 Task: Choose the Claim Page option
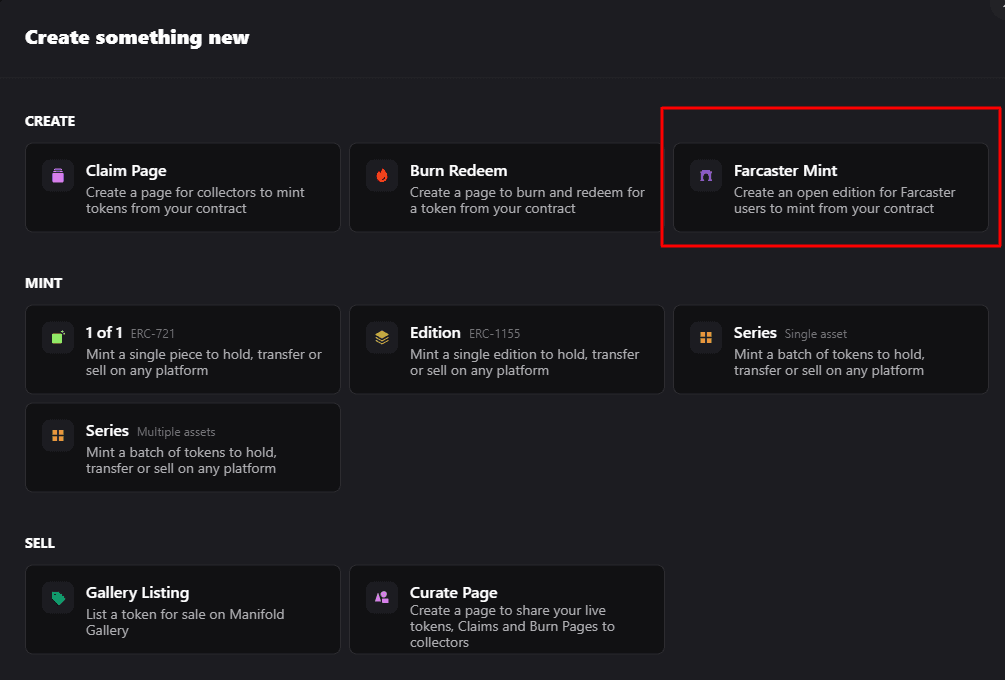[183, 187]
